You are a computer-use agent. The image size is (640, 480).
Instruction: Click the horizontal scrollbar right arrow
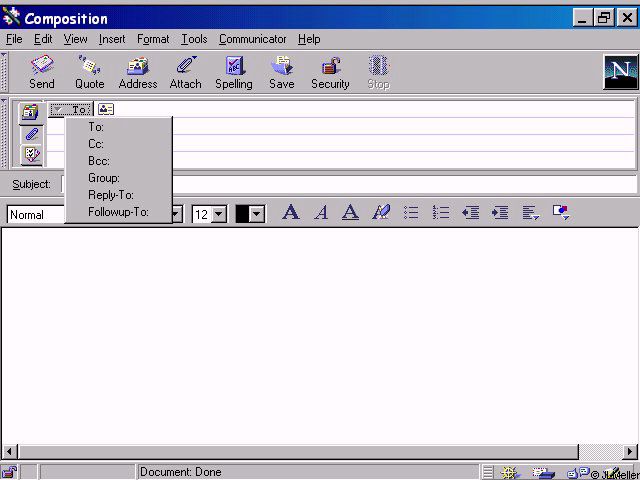[631, 452]
